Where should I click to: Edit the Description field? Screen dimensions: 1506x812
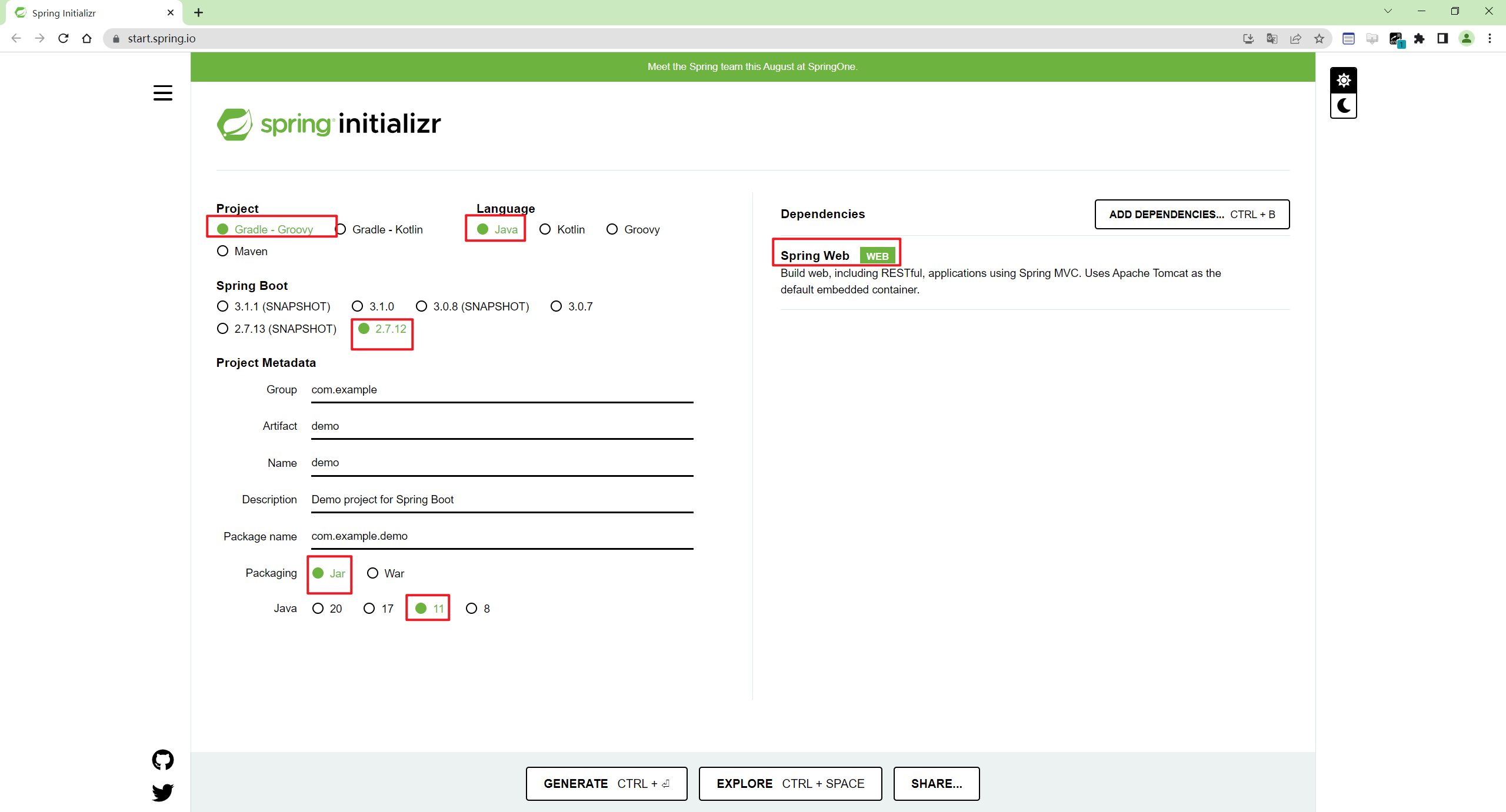[x=502, y=500]
